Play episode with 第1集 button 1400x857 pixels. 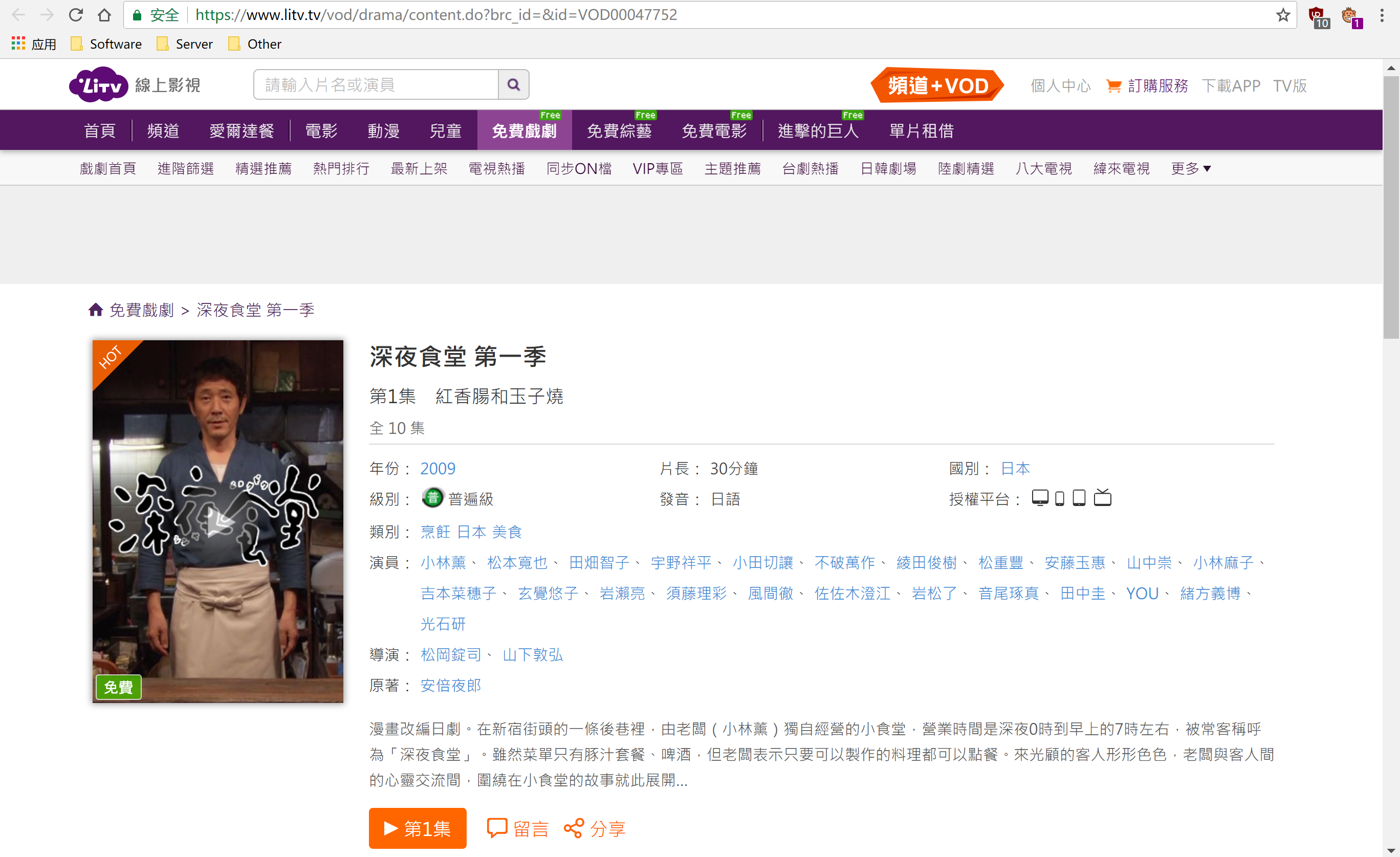[417, 828]
